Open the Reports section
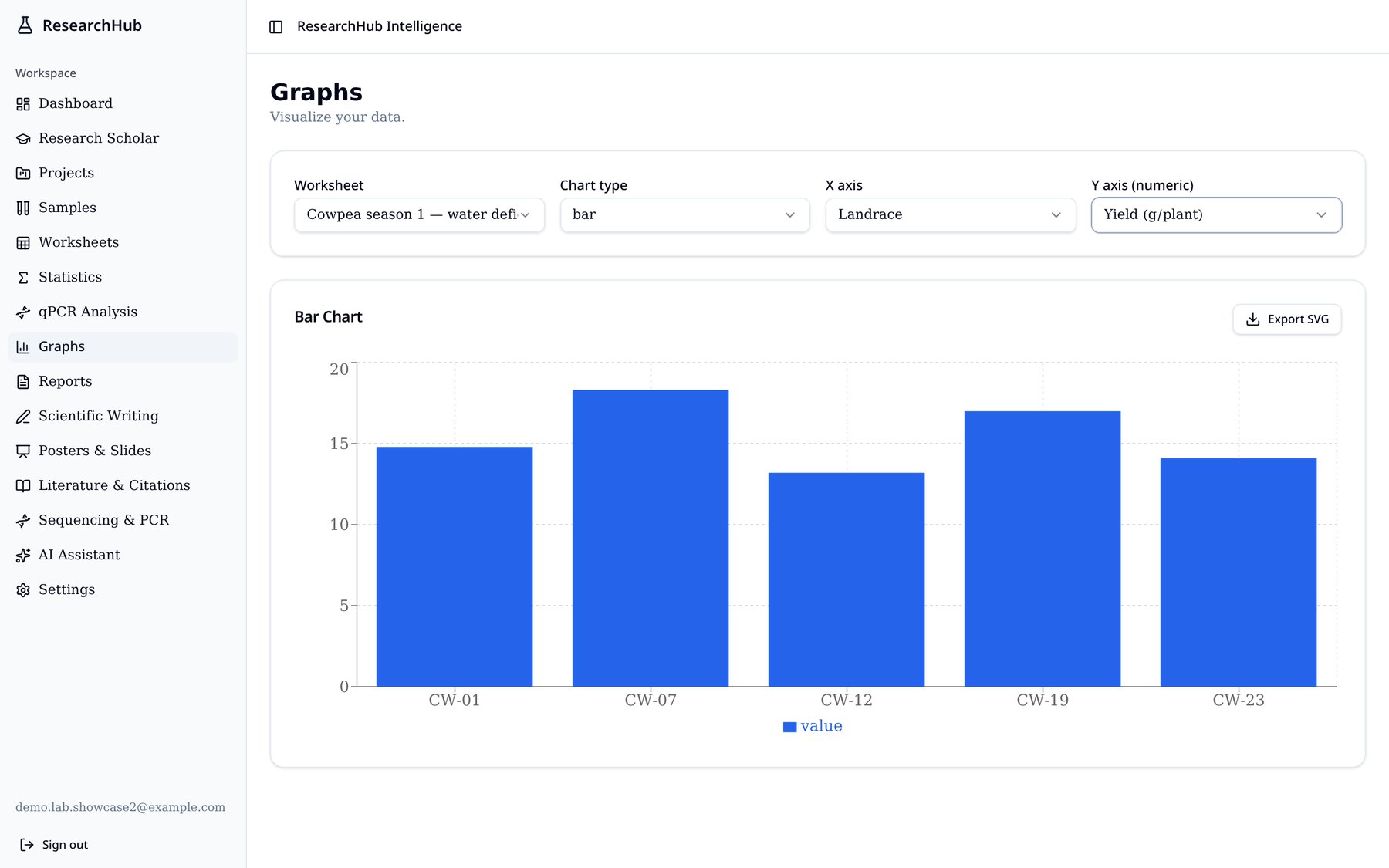 coord(123,382)
